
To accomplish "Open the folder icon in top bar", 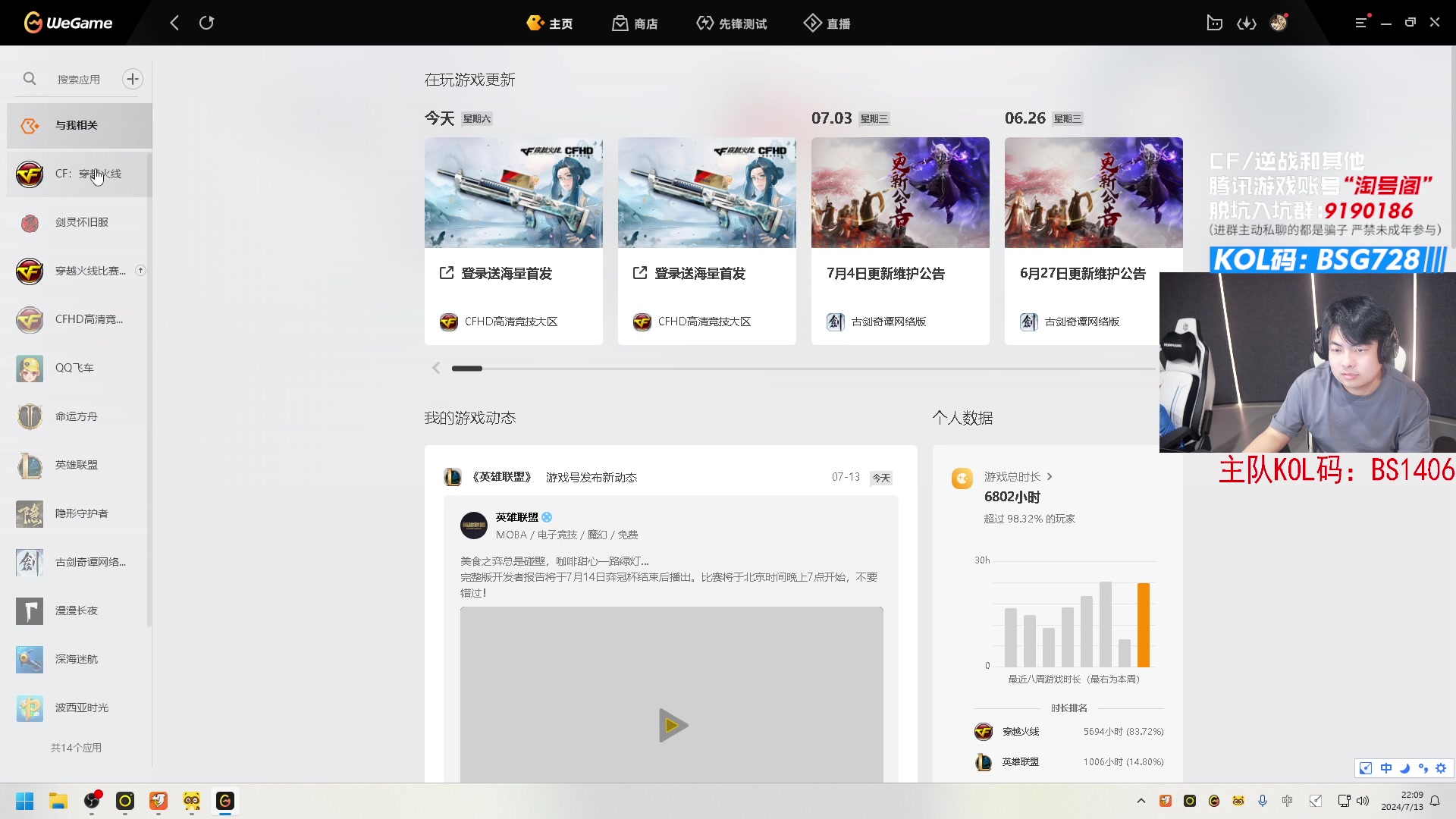I will 1215,23.
